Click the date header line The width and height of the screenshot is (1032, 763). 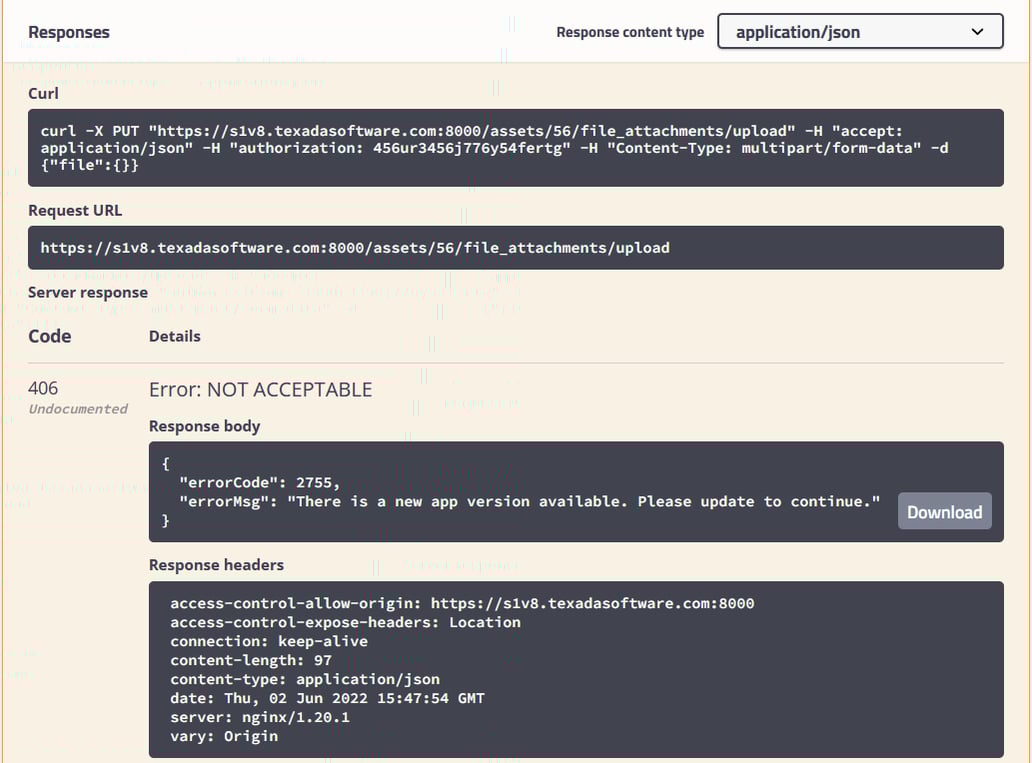pos(327,698)
